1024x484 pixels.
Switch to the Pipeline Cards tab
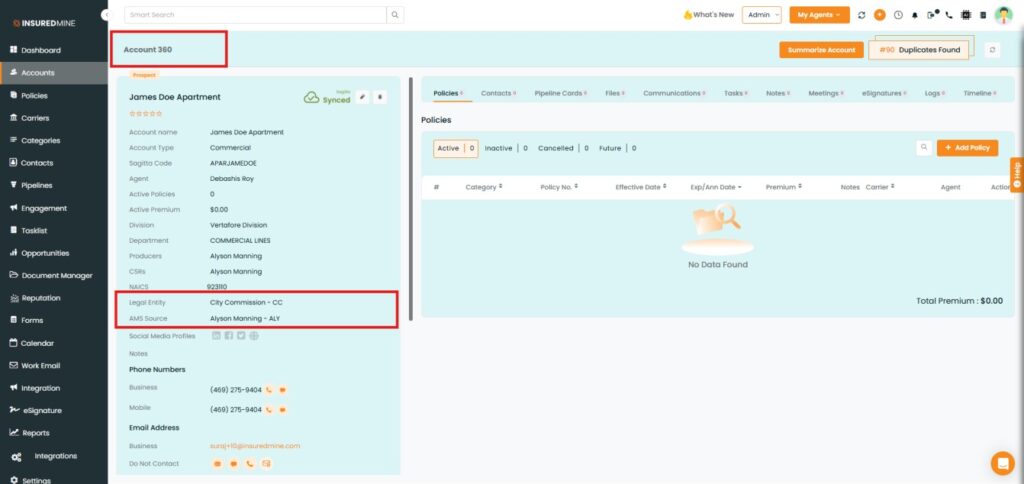tap(560, 93)
